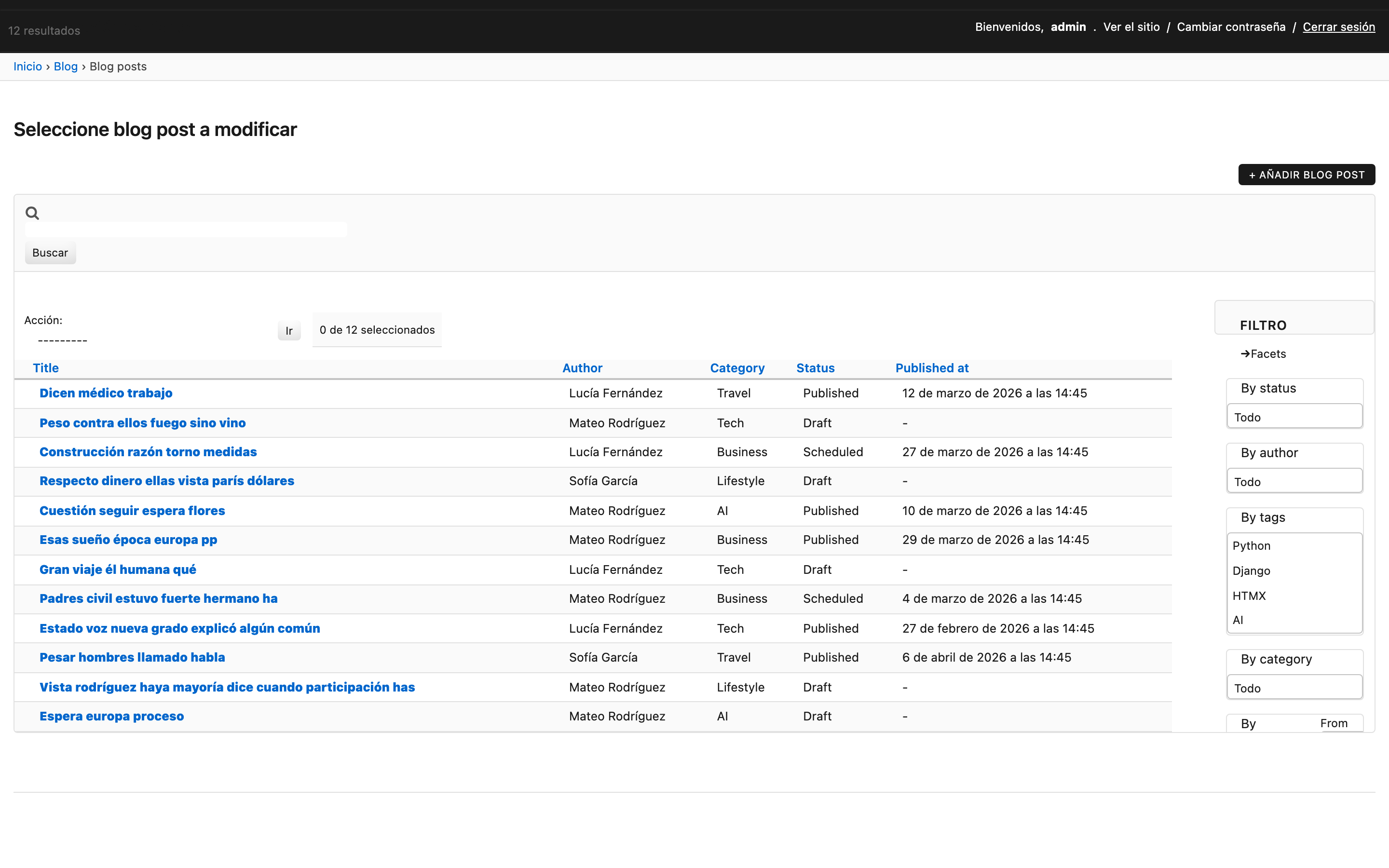Open Ver el sitio link
This screenshot has width=1389, height=868.
pyautogui.click(x=1131, y=27)
